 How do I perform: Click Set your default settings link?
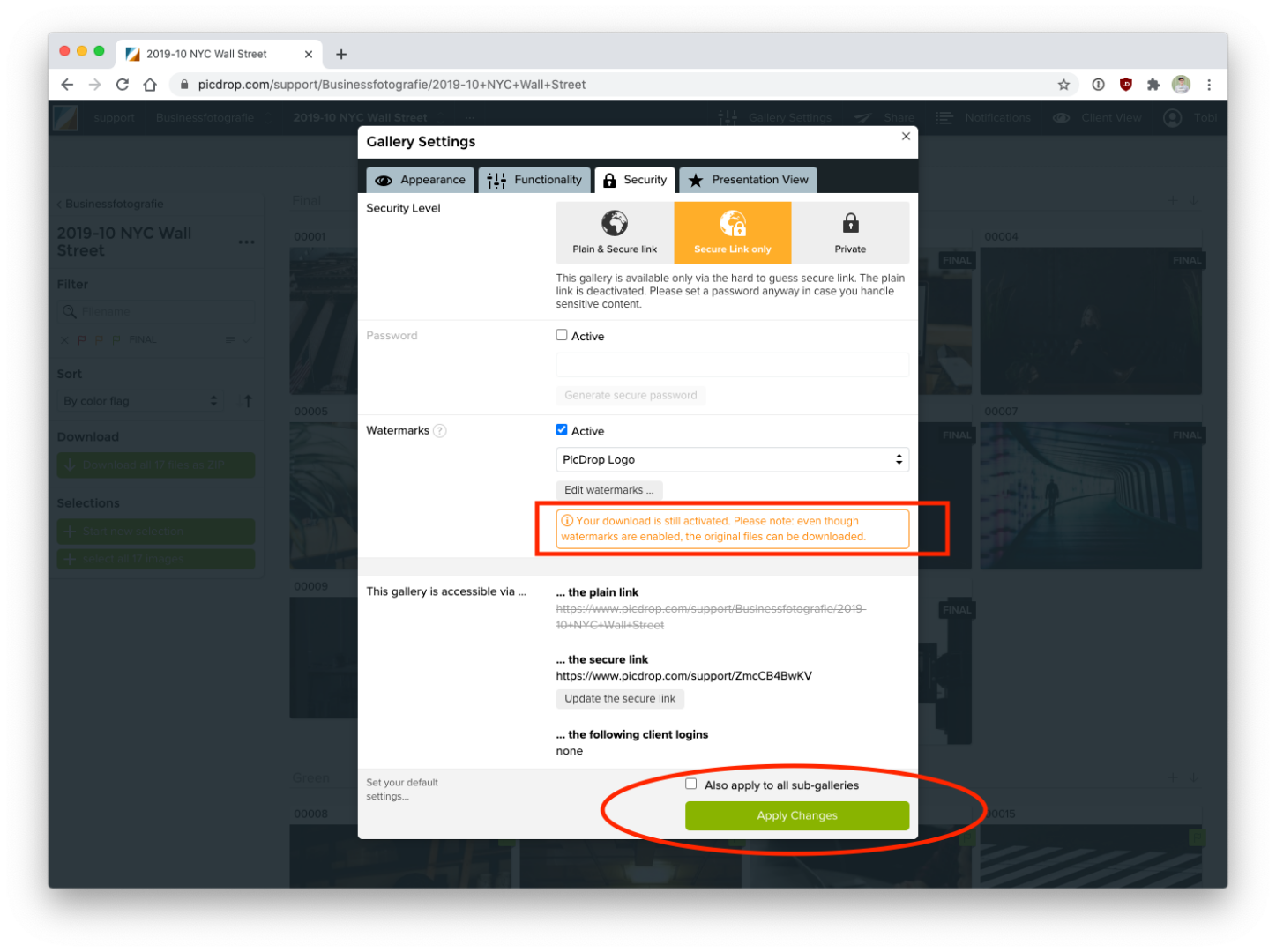[x=402, y=789]
